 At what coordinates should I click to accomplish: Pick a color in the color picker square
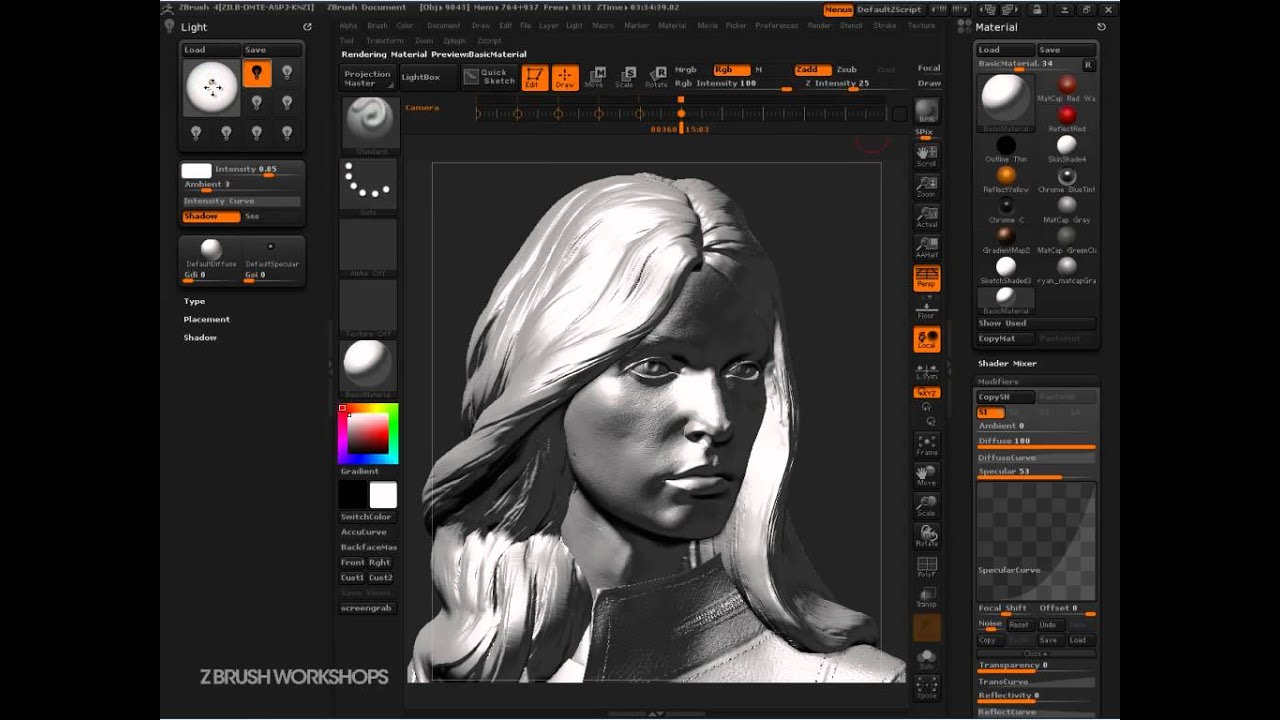pyautogui.click(x=367, y=433)
